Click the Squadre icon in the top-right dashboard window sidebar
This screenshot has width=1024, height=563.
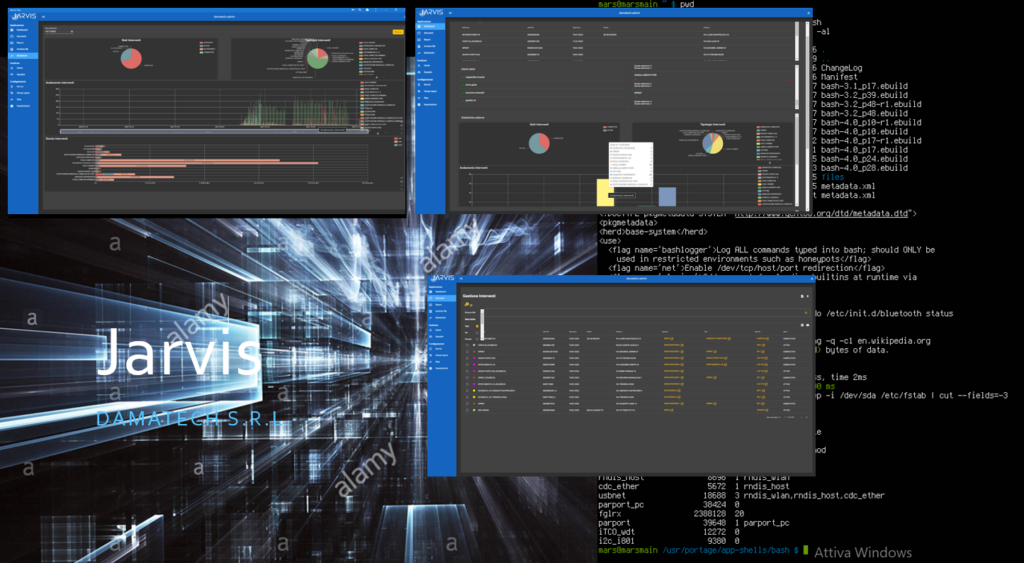pos(419,72)
